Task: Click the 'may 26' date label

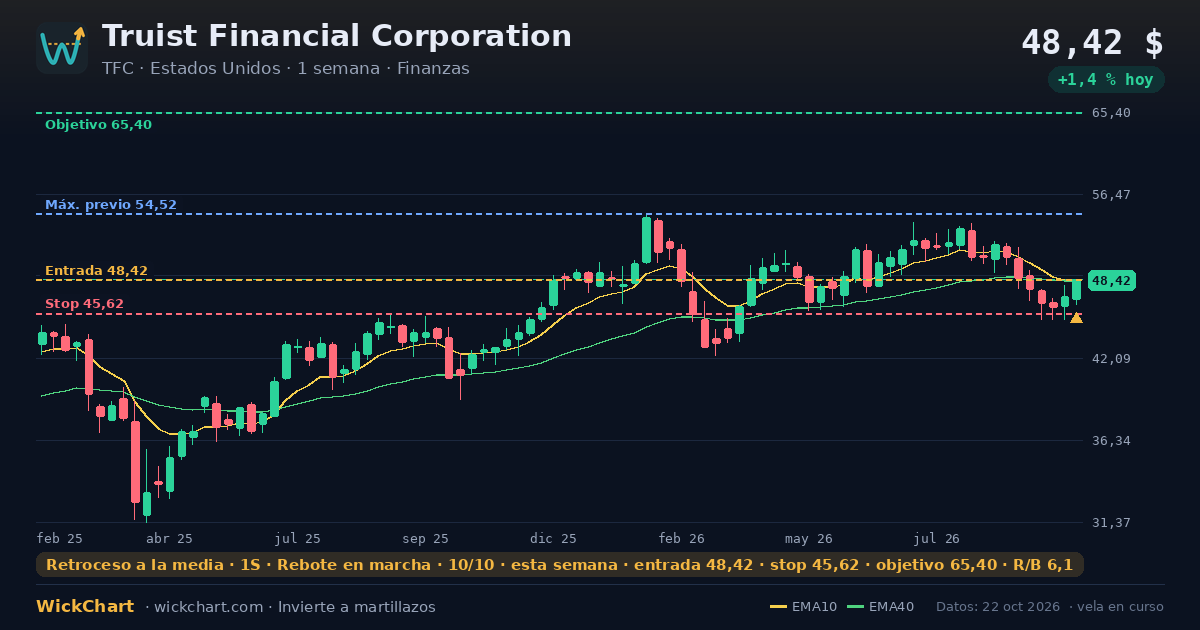Action: point(809,538)
